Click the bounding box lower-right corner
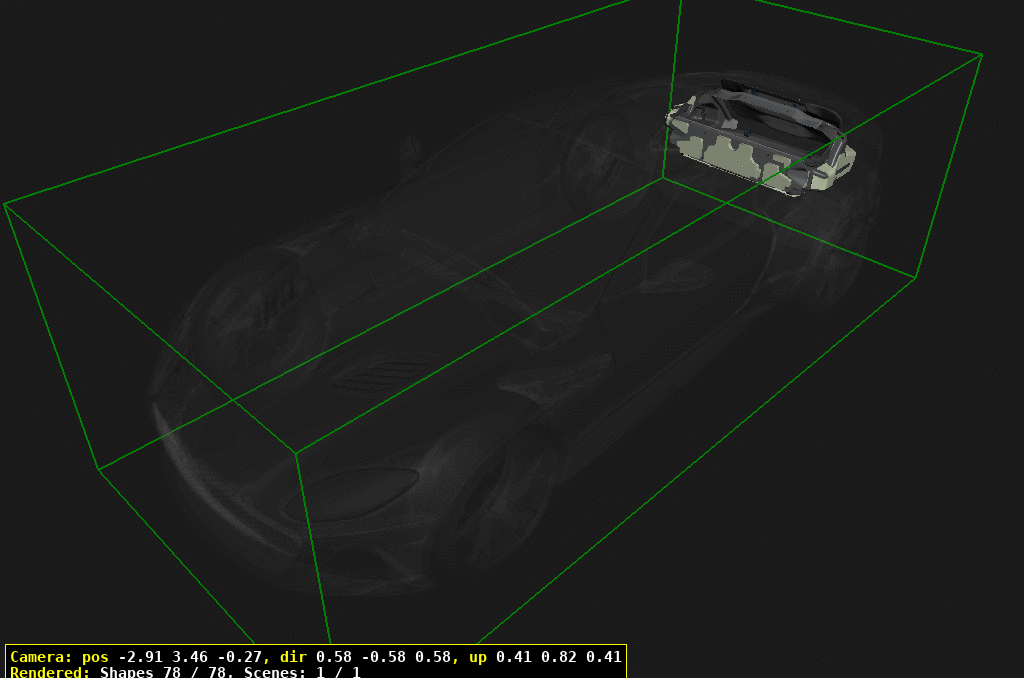The width and height of the screenshot is (1024, 678). click(916, 278)
